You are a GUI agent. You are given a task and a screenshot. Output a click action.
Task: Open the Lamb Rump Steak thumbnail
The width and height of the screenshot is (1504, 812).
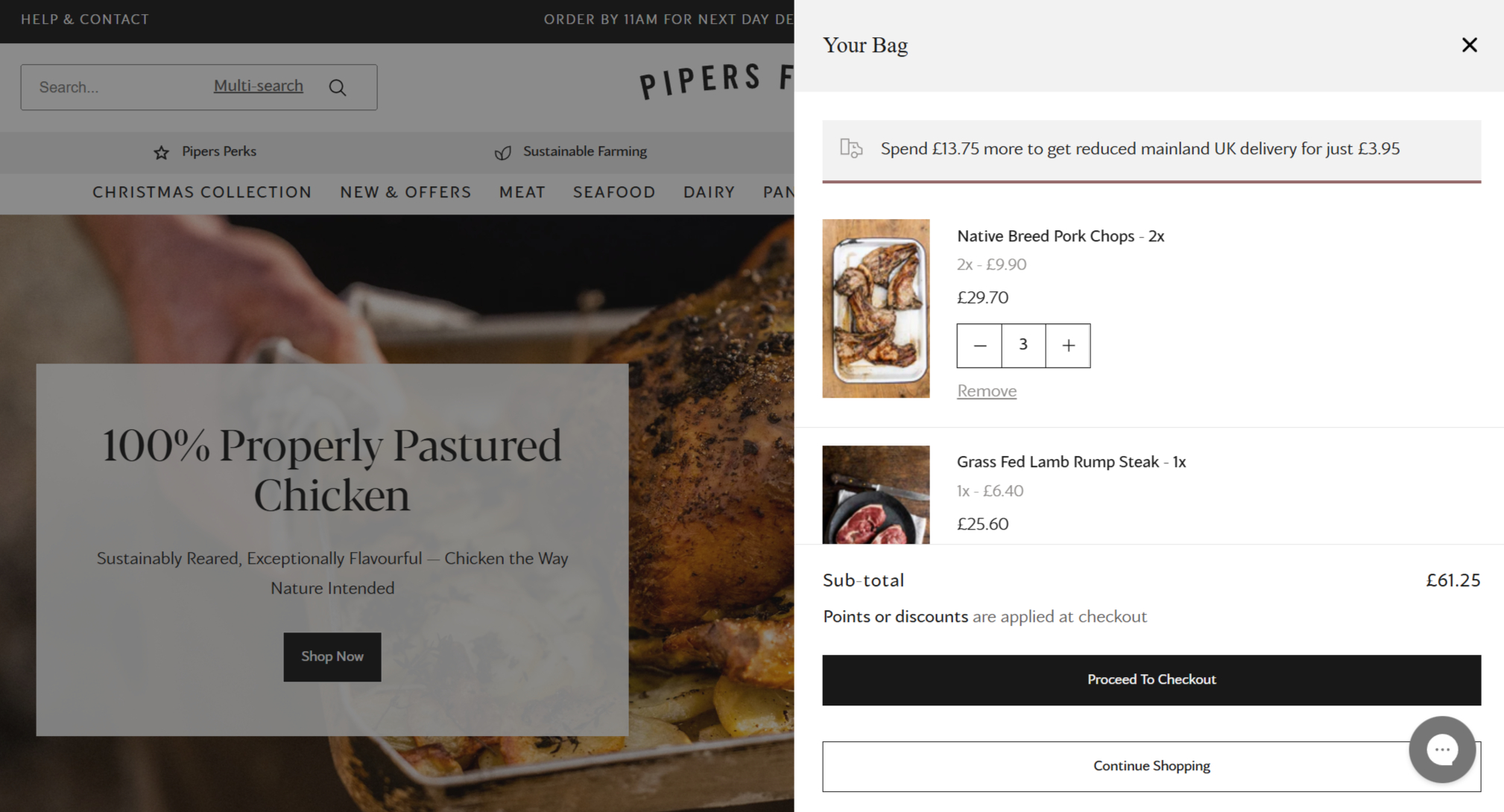[876, 495]
